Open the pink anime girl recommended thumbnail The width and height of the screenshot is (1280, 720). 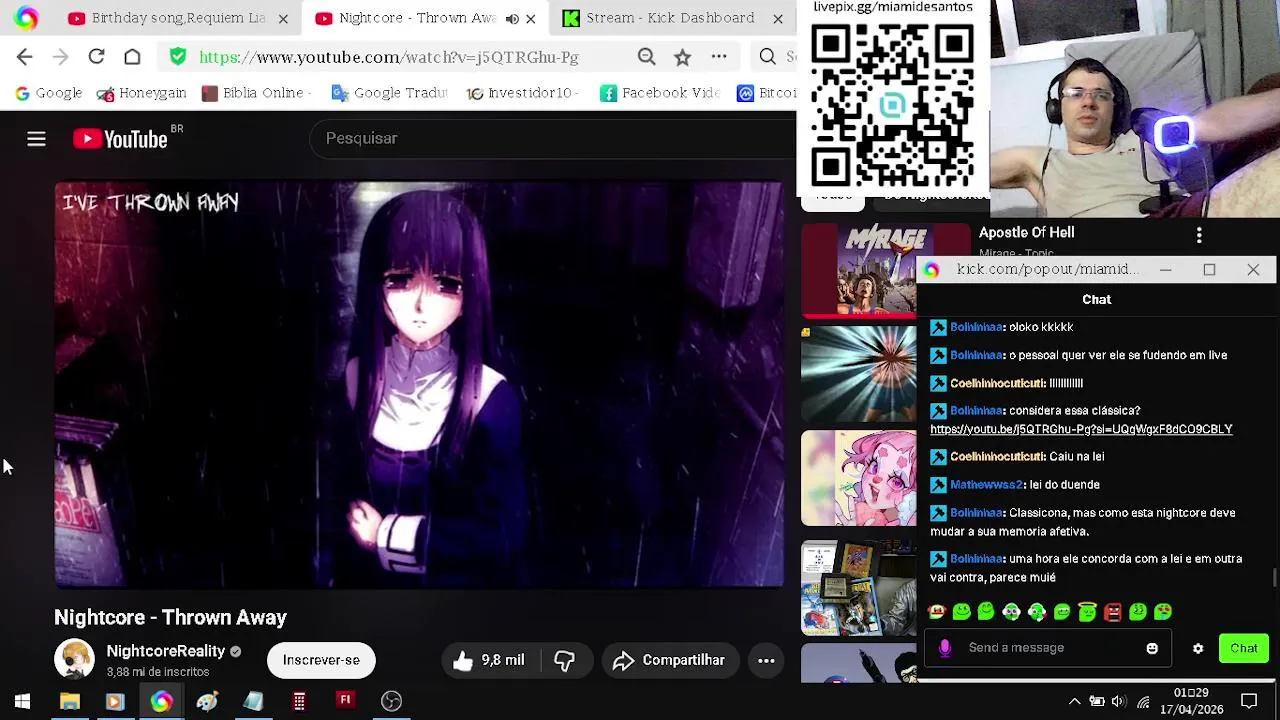tap(859, 478)
